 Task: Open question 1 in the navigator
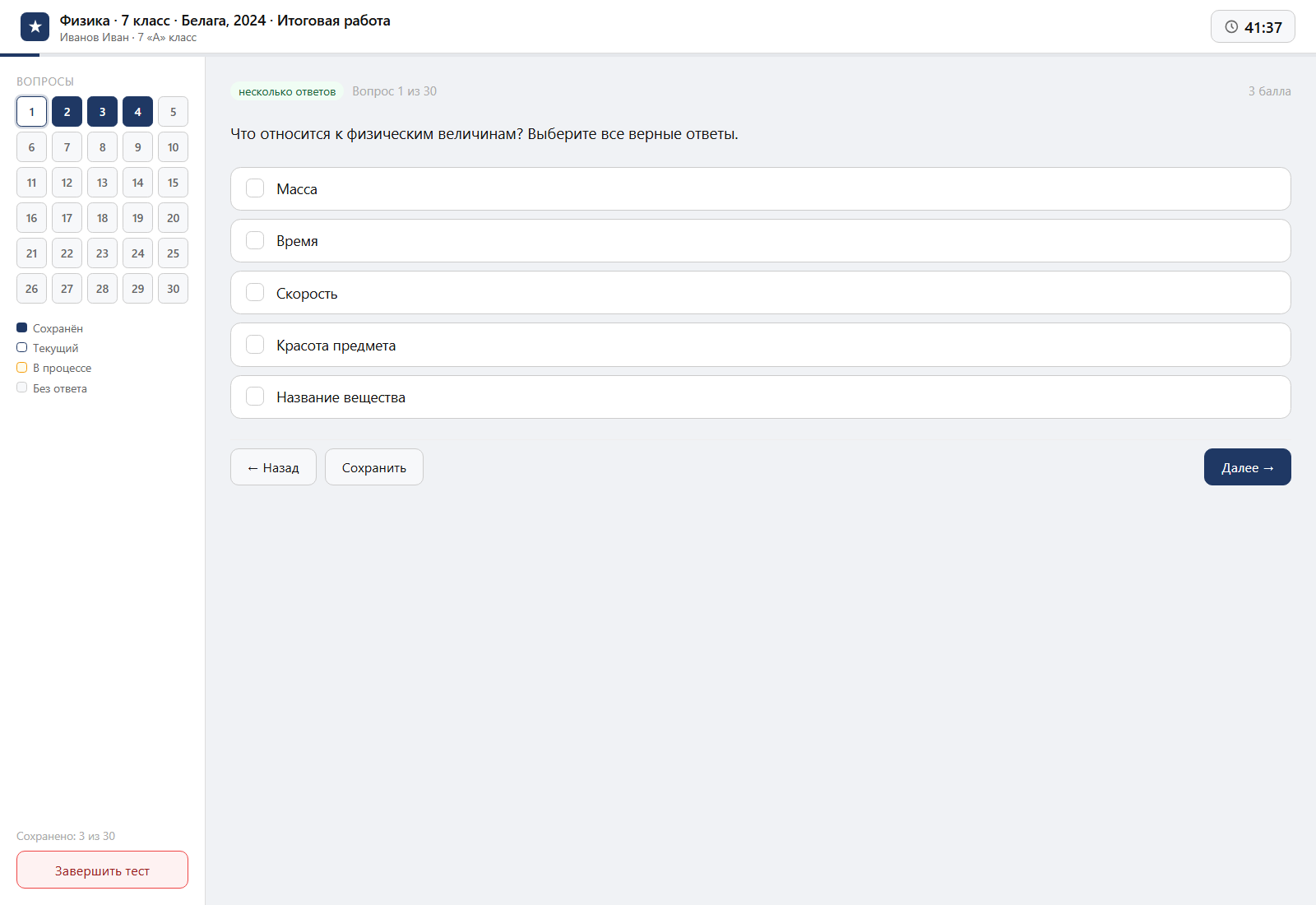31,112
